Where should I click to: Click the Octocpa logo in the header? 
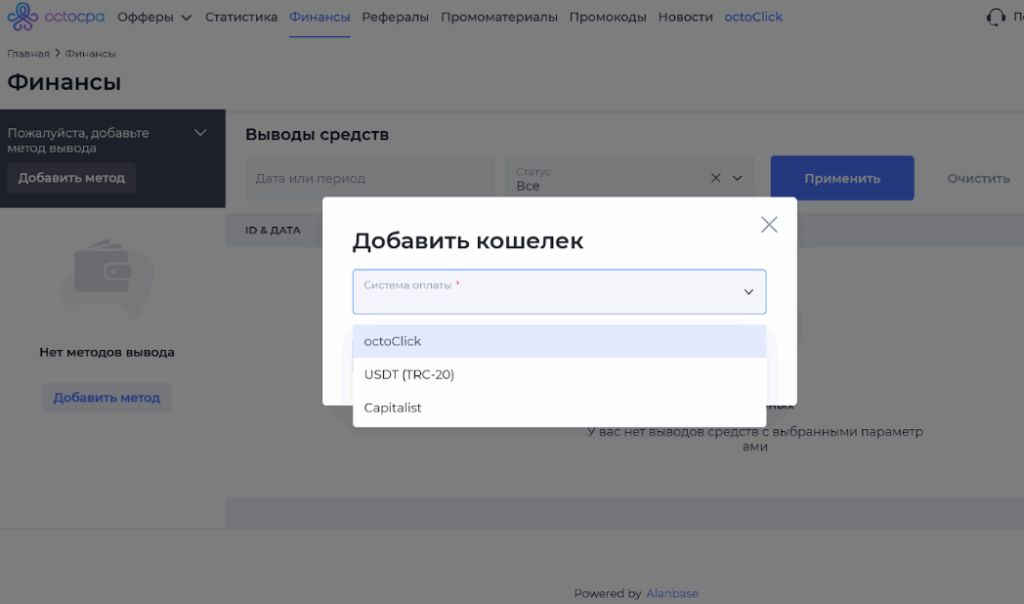(x=55, y=16)
